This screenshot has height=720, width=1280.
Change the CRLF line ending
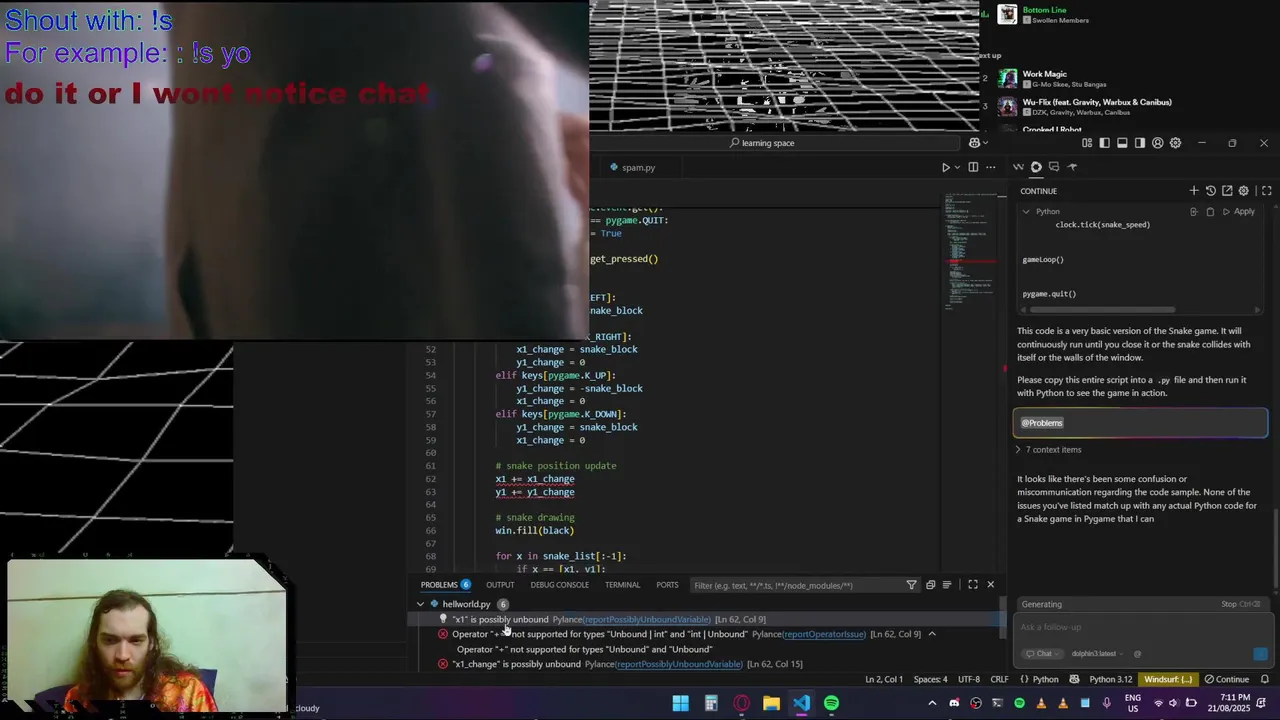999,680
